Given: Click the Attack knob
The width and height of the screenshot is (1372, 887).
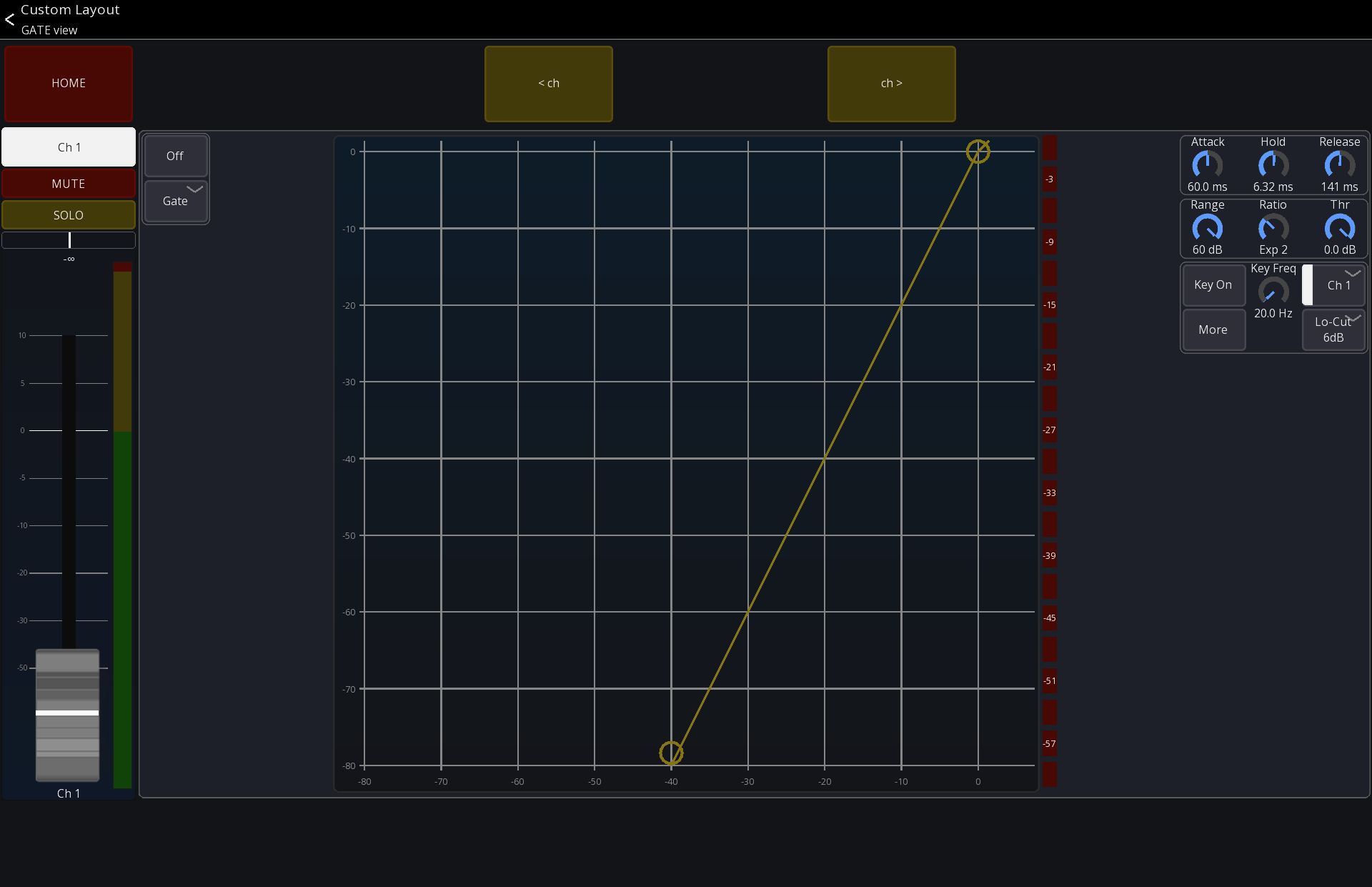Looking at the screenshot, I should [1207, 165].
